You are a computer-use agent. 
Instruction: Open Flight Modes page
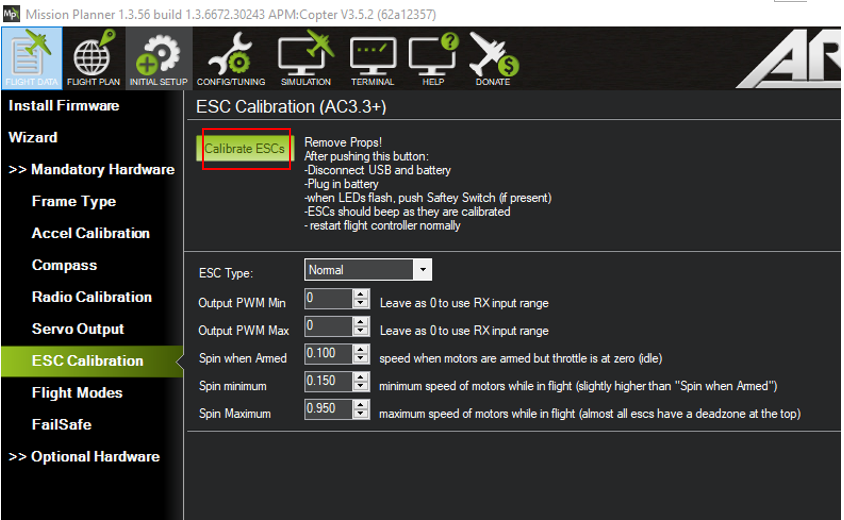[77, 392]
